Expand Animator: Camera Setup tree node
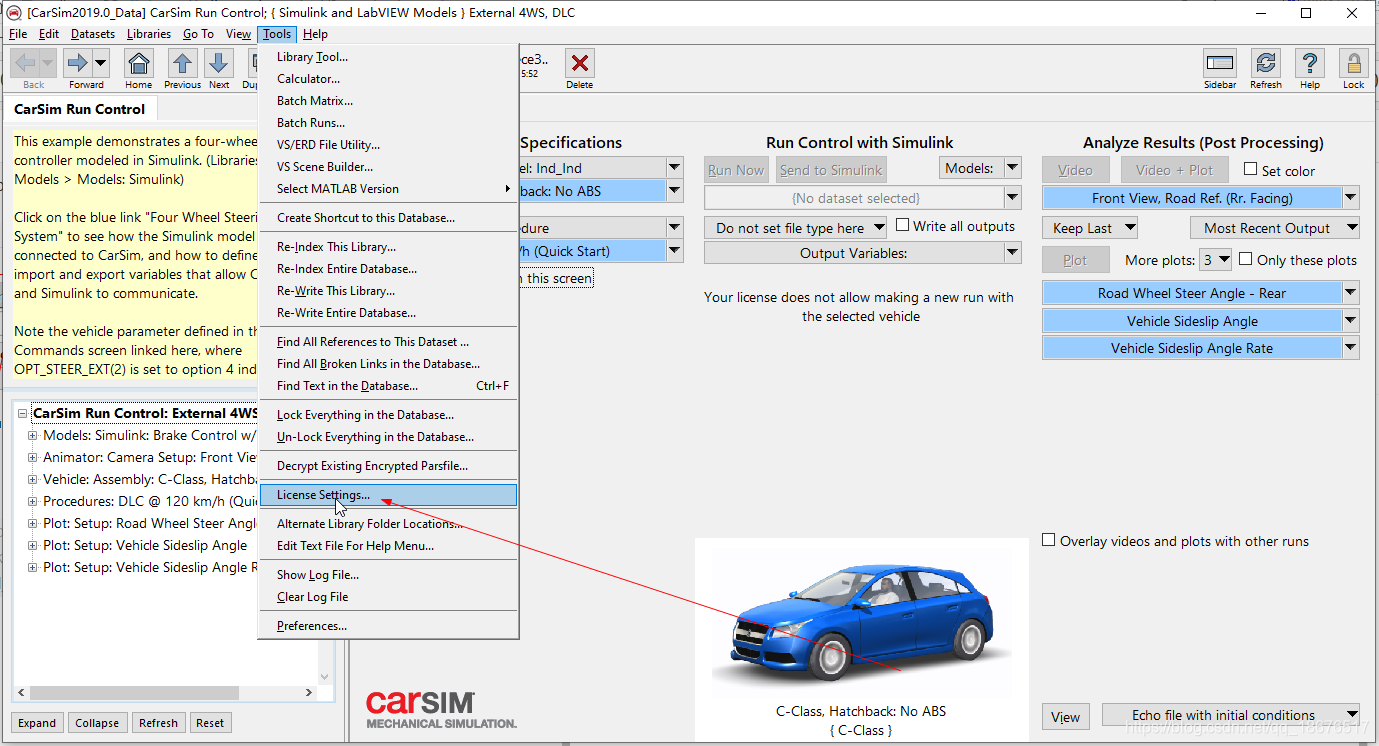 (x=33, y=457)
